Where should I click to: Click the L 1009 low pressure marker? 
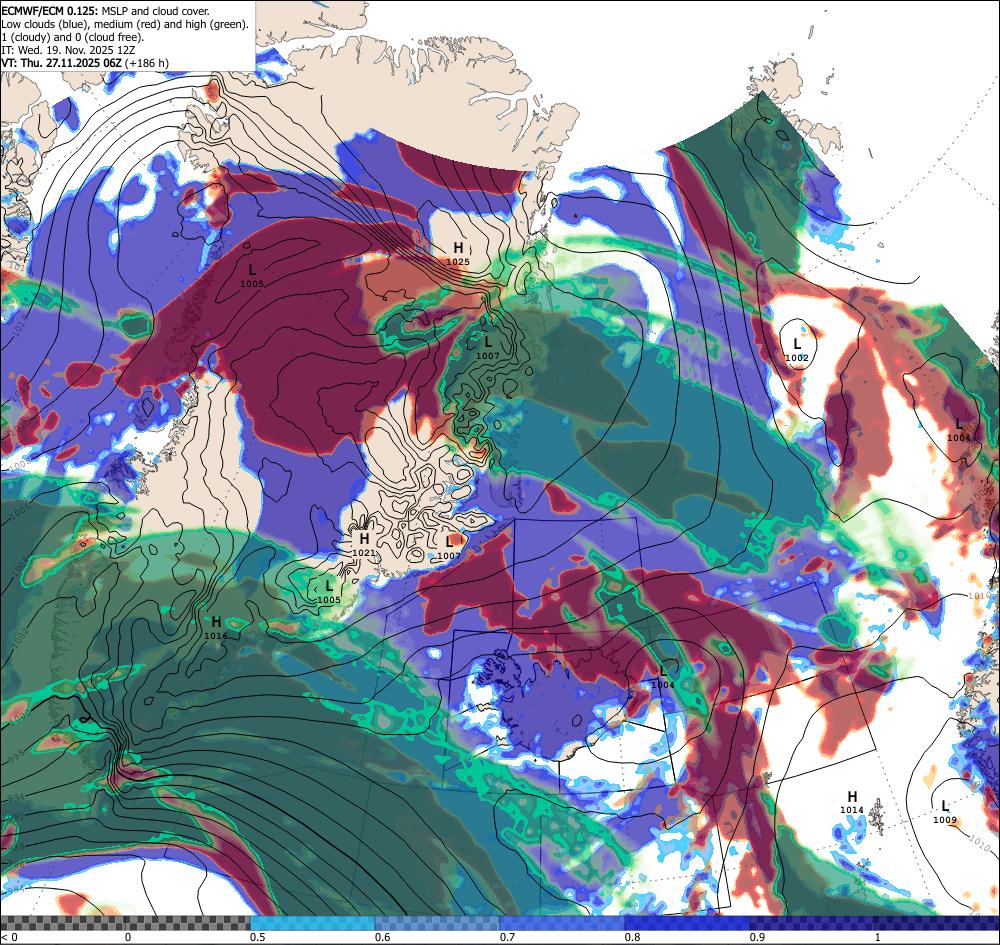945,812
